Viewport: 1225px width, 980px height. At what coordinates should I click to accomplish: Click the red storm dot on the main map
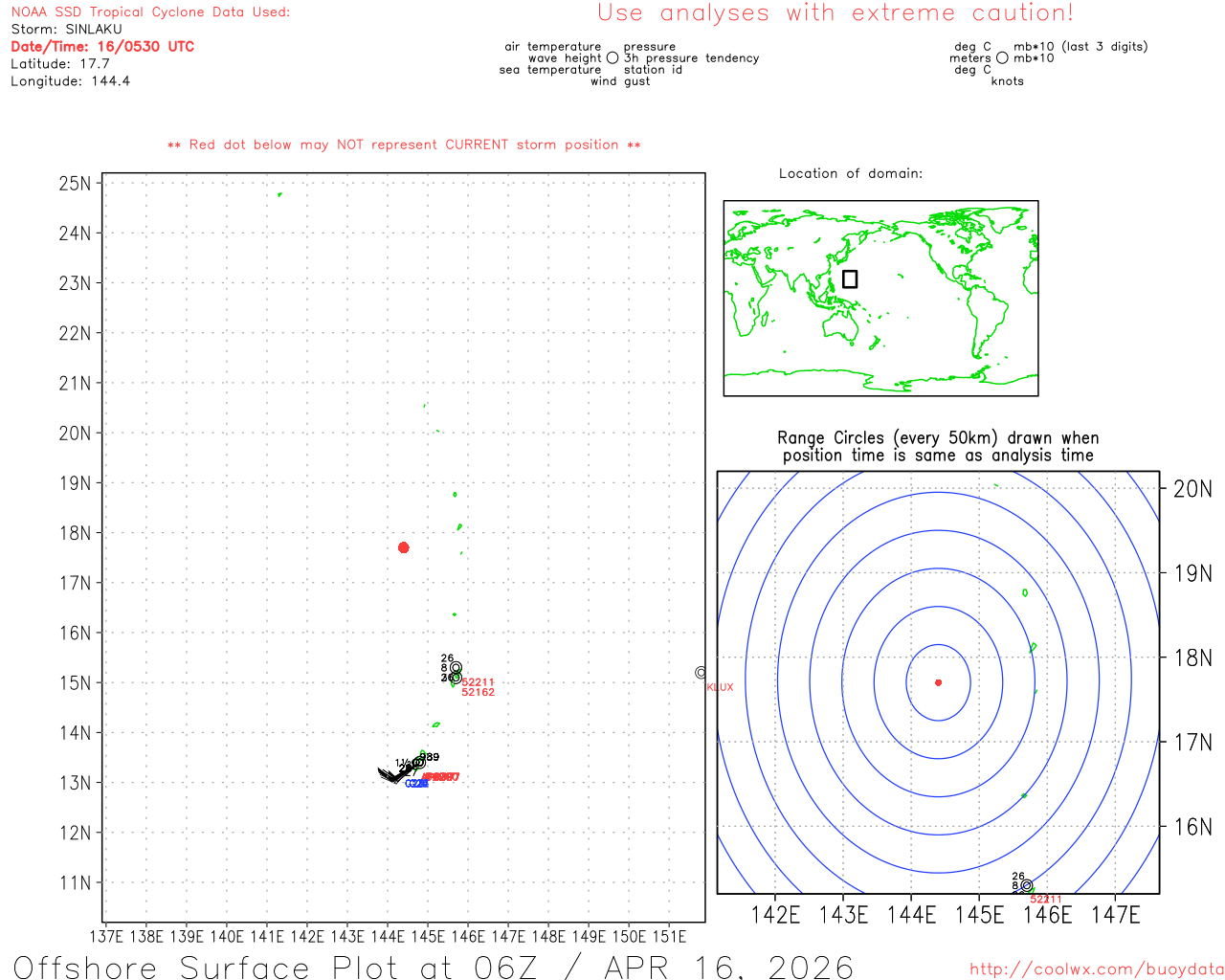point(404,547)
